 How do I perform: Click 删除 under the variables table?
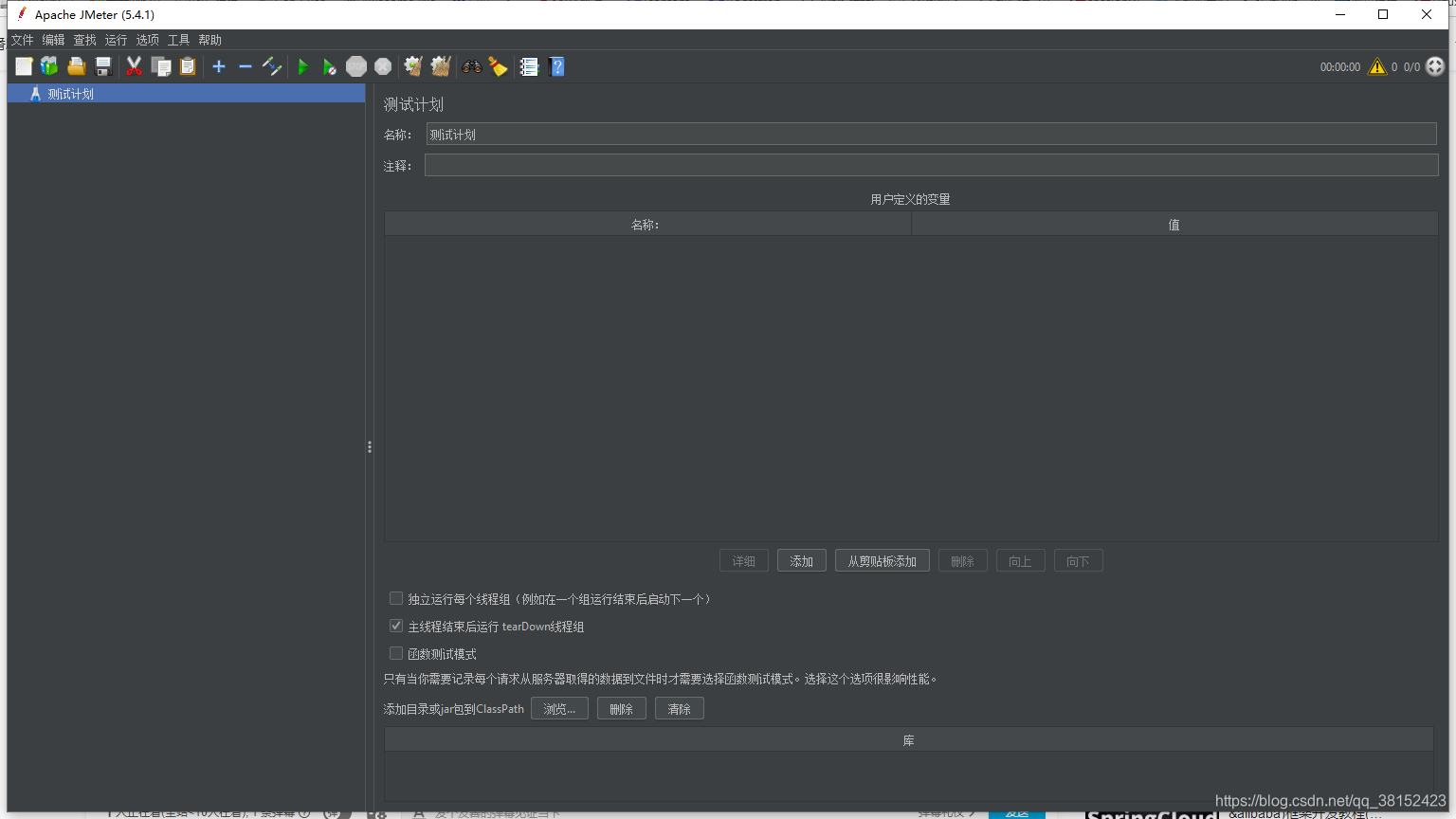pyautogui.click(x=963, y=561)
